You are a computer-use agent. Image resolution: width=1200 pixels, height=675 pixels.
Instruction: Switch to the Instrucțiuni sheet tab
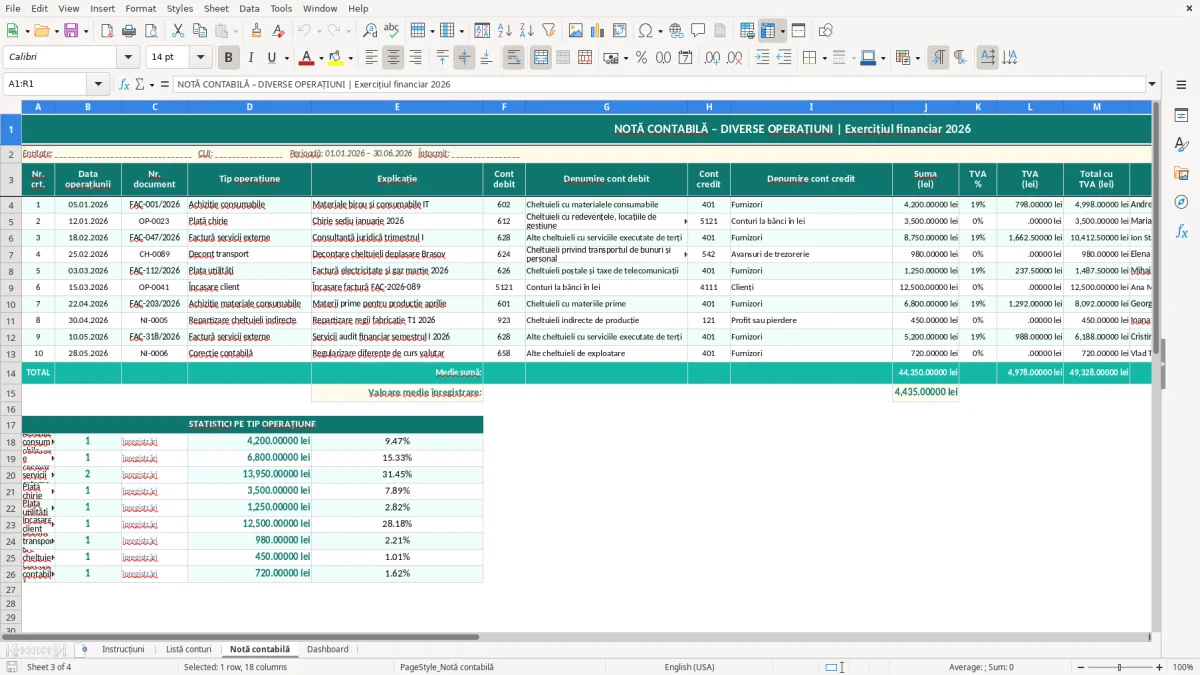123,649
